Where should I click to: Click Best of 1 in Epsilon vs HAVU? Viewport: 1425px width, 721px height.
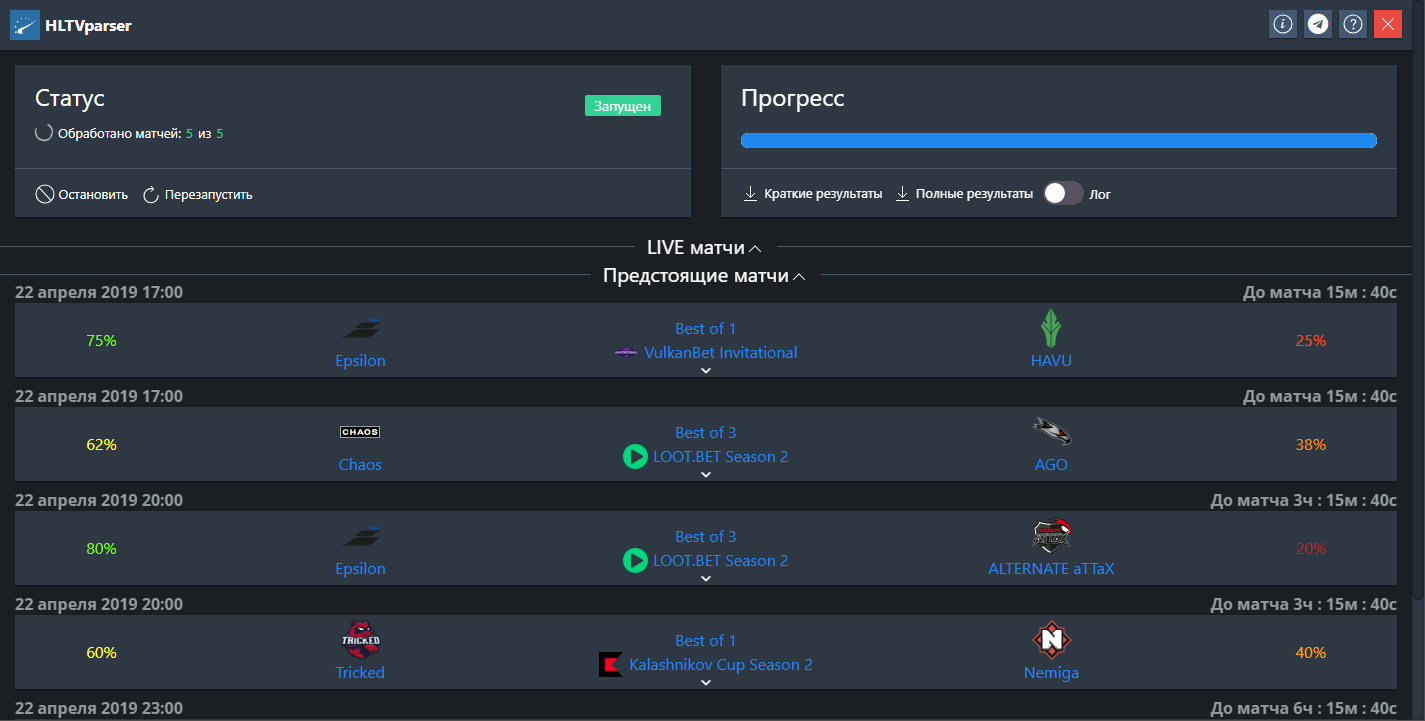pyautogui.click(x=705, y=329)
